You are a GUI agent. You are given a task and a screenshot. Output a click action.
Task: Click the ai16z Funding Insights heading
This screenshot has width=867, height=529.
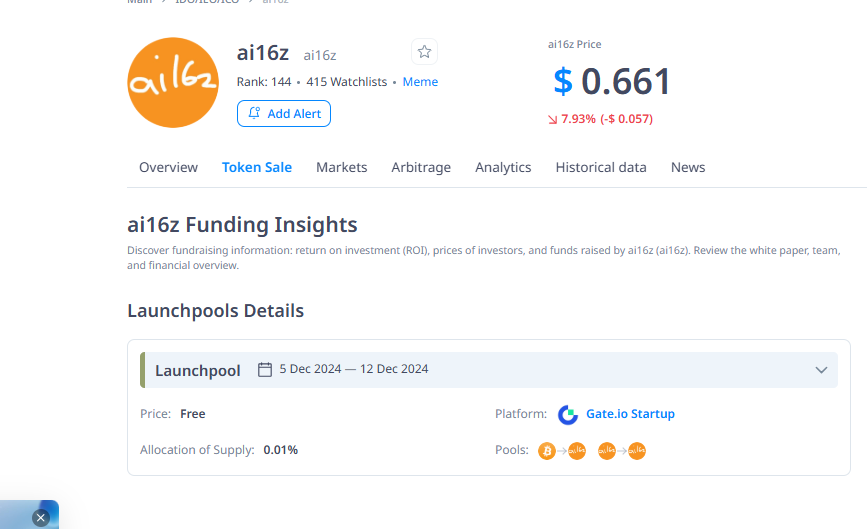point(242,225)
